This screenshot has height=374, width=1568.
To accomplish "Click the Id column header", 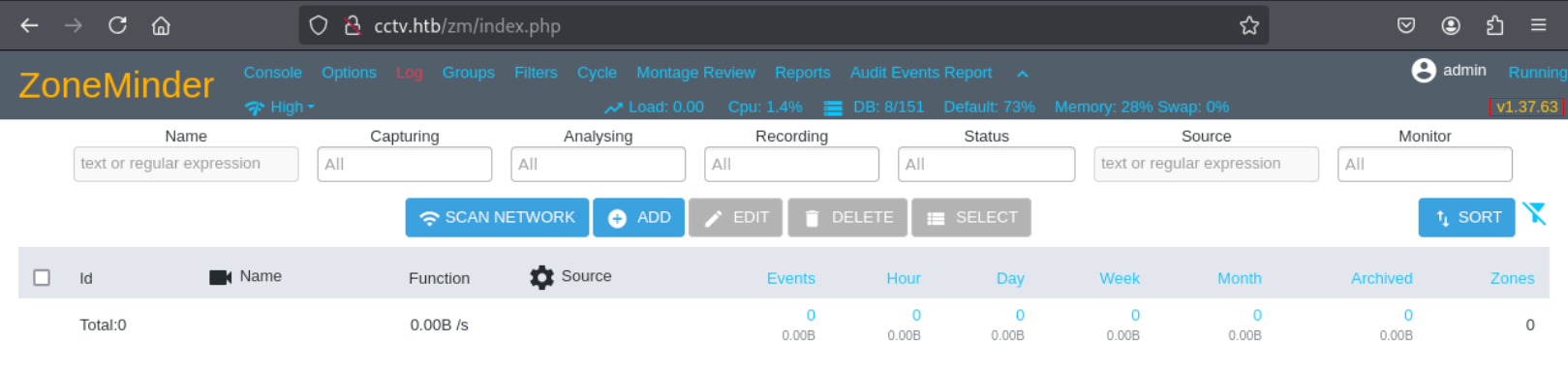I will (86, 278).
